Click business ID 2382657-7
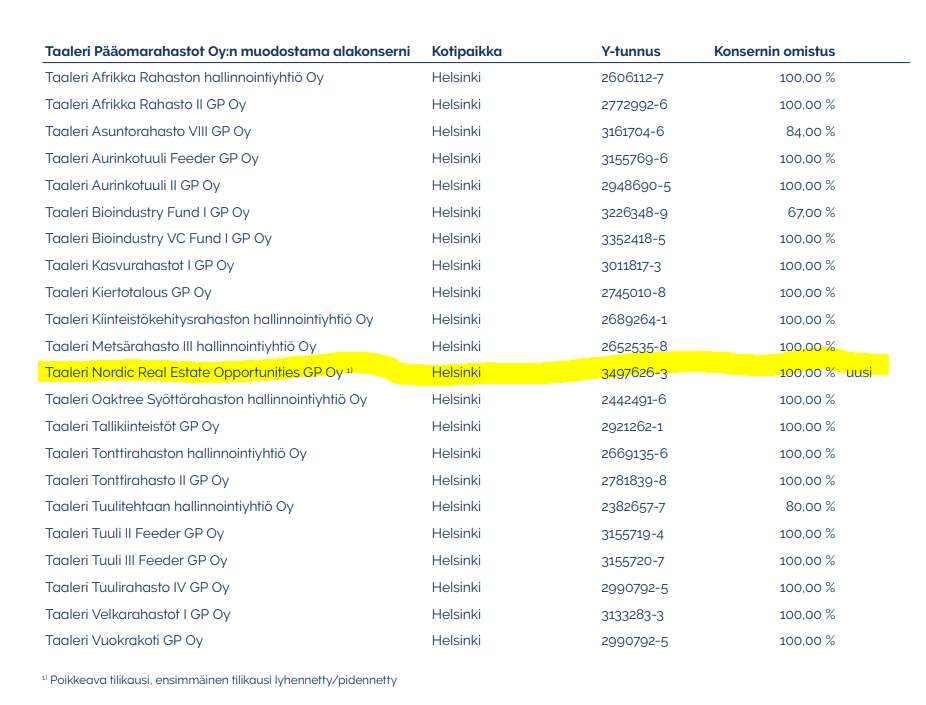 tap(633, 507)
